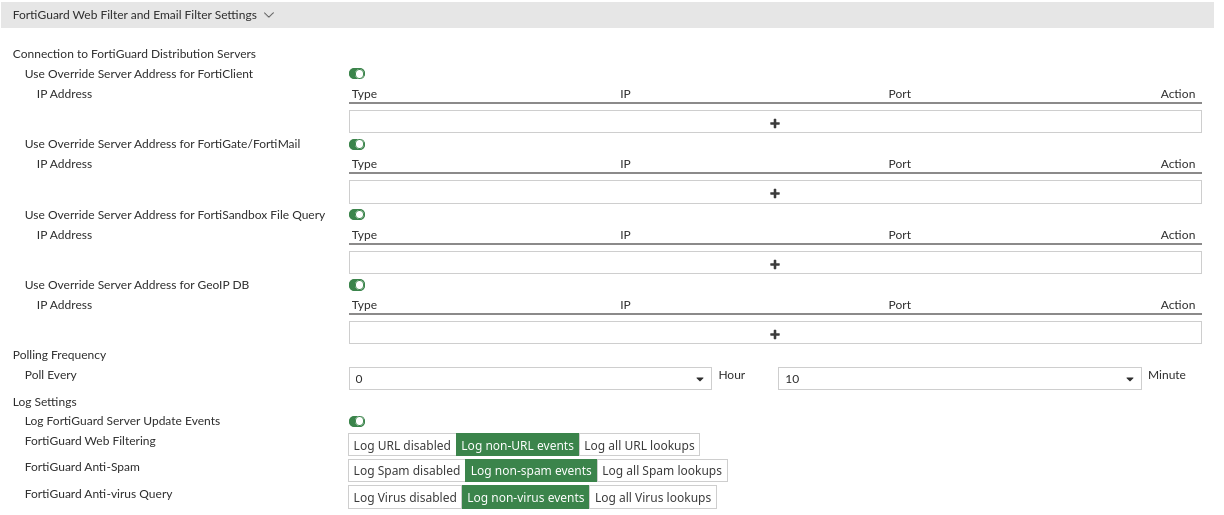The height and width of the screenshot is (515, 1224).
Task: Open the Poll Every Minute dropdown
Action: pos(960,379)
